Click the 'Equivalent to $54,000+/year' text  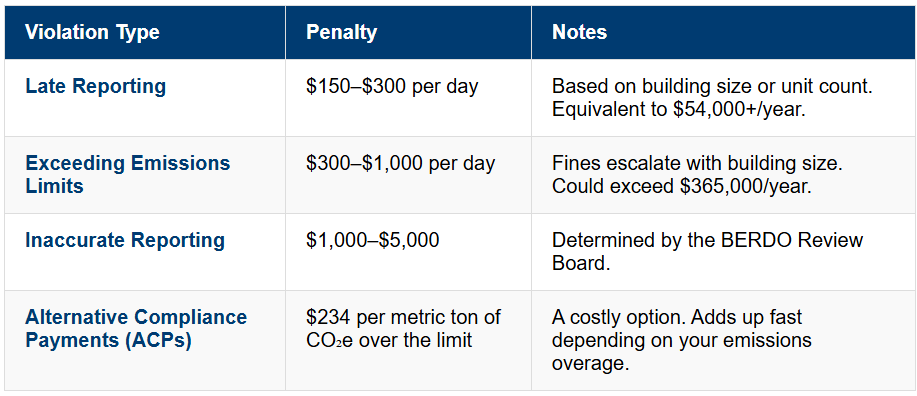(679, 109)
